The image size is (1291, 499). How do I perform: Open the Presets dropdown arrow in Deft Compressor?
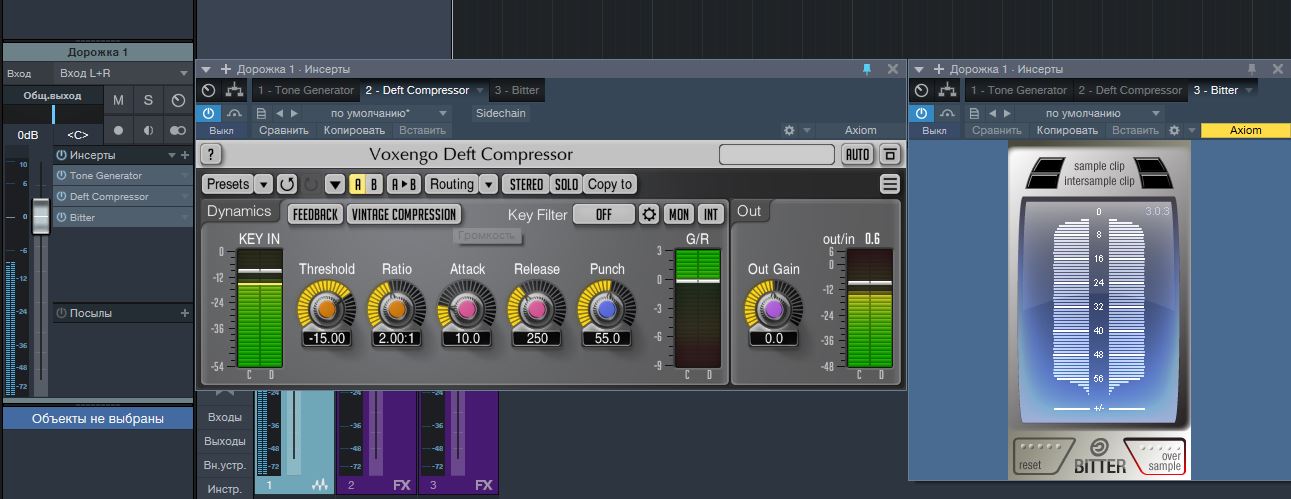(x=263, y=184)
